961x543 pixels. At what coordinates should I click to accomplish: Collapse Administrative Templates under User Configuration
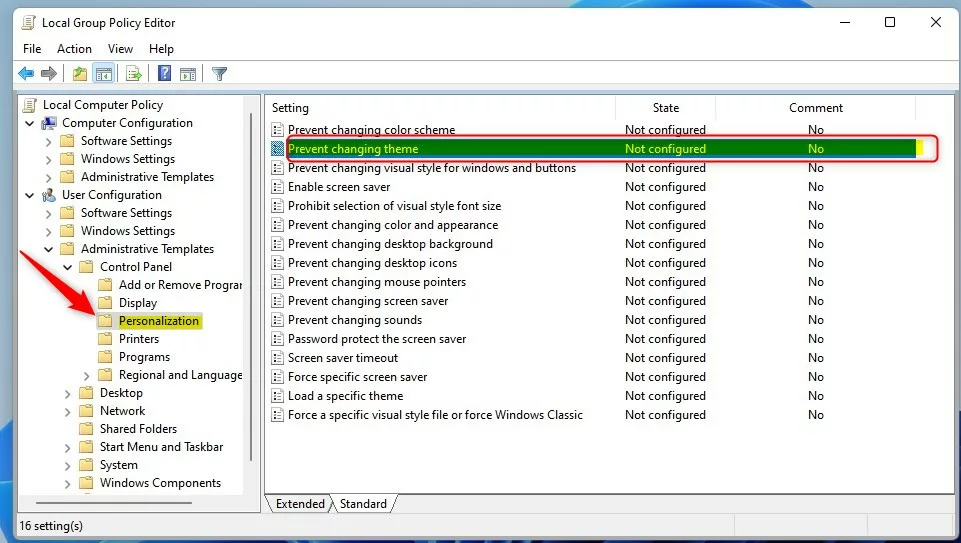click(48, 249)
